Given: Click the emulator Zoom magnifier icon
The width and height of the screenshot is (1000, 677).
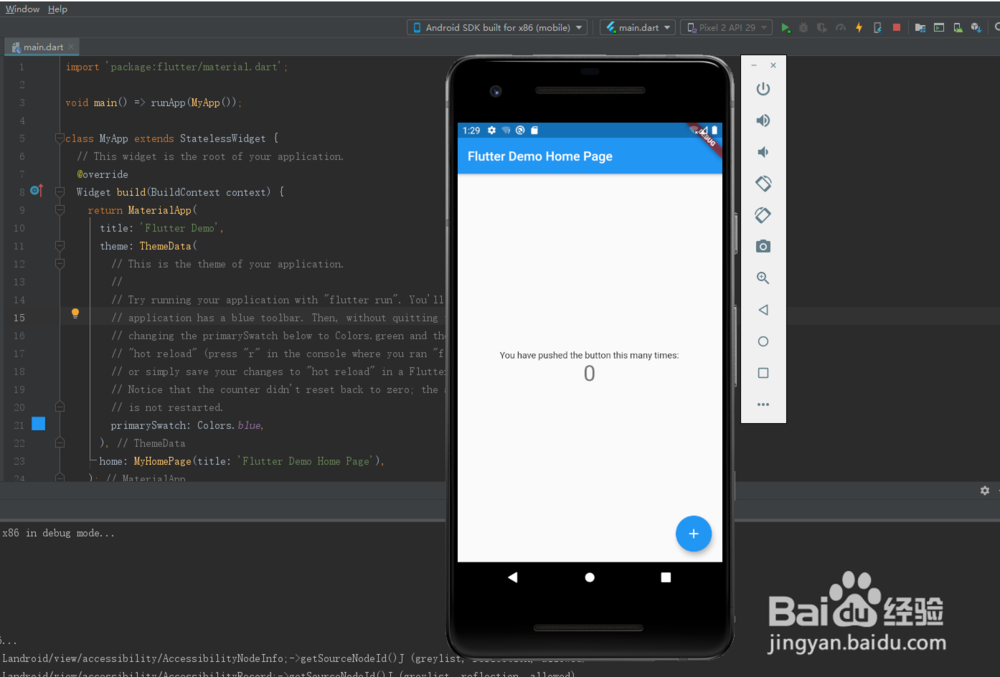Looking at the screenshot, I should tap(763, 278).
